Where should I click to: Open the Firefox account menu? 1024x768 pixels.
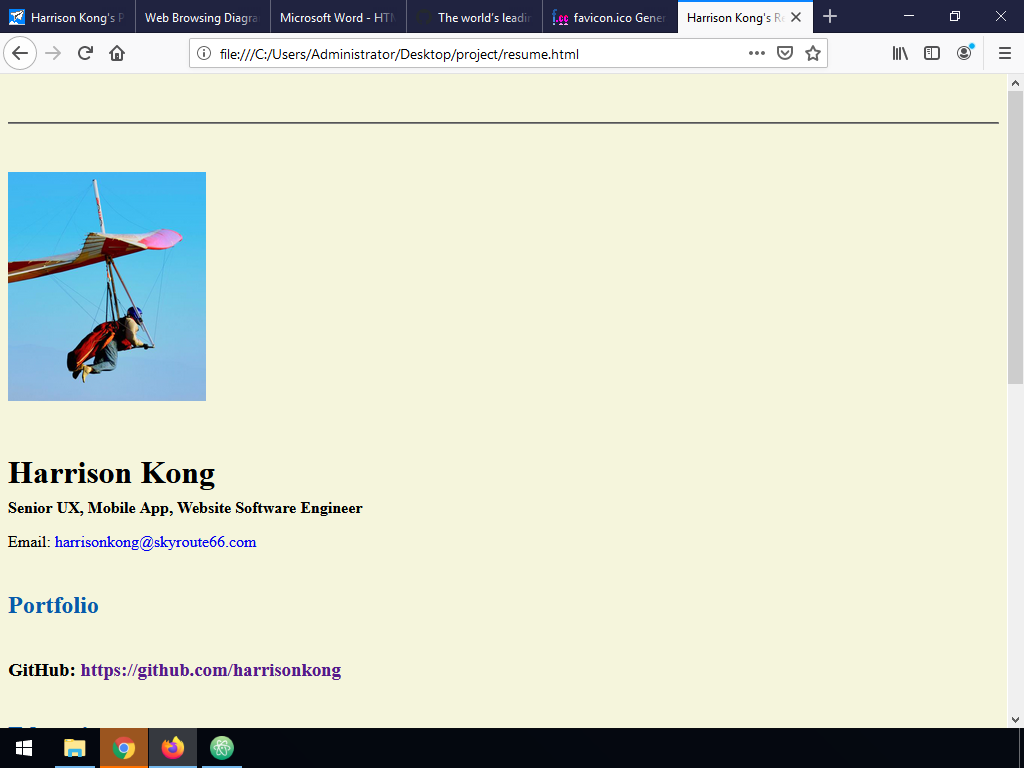pyautogui.click(x=964, y=54)
